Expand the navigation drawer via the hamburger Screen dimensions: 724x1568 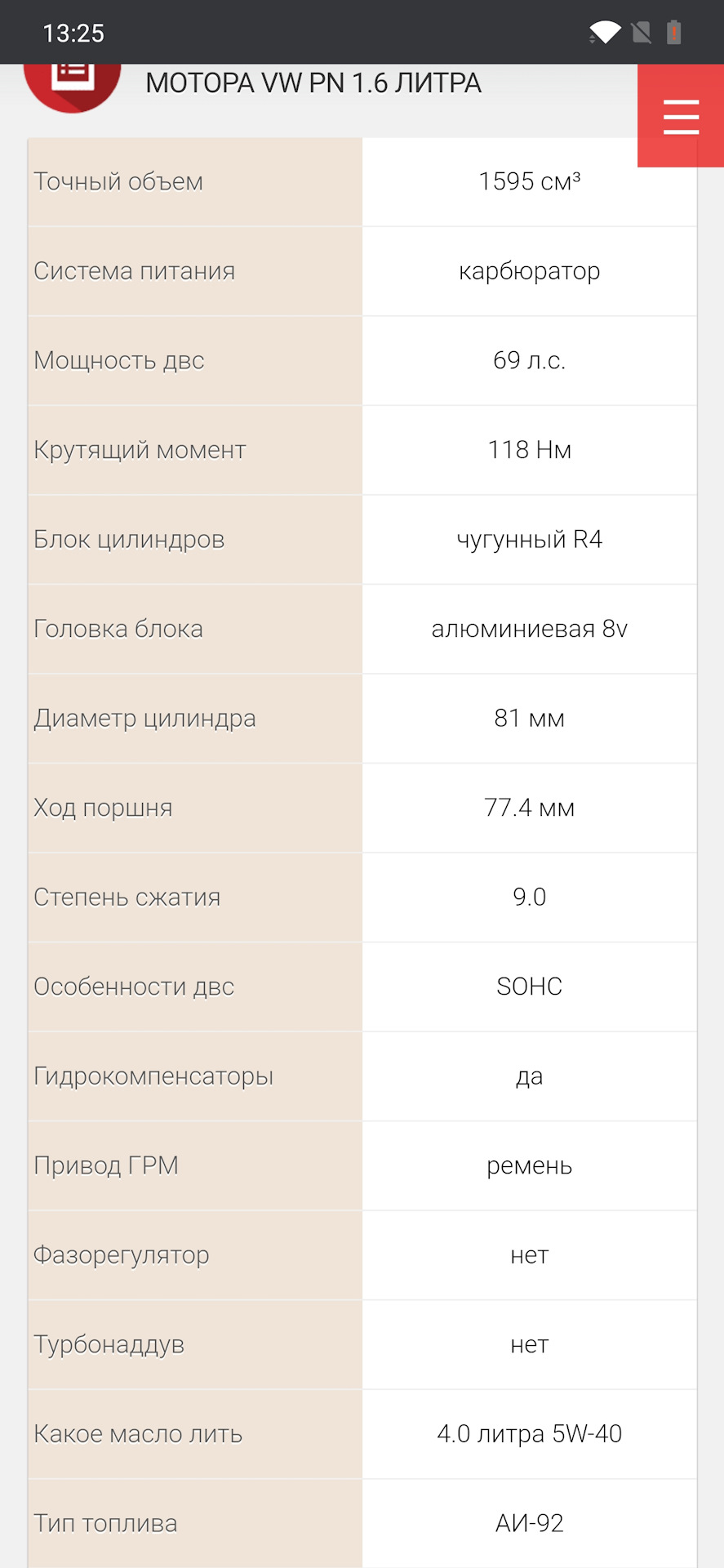[x=680, y=116]
